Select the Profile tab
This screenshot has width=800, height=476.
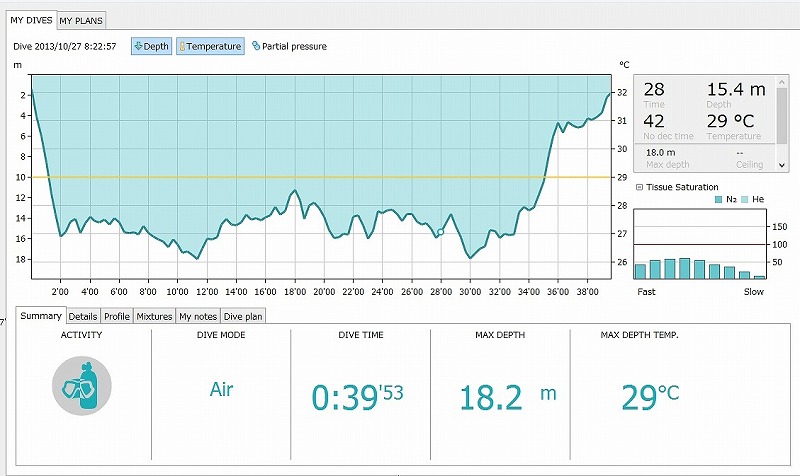(x=117, y=316)
